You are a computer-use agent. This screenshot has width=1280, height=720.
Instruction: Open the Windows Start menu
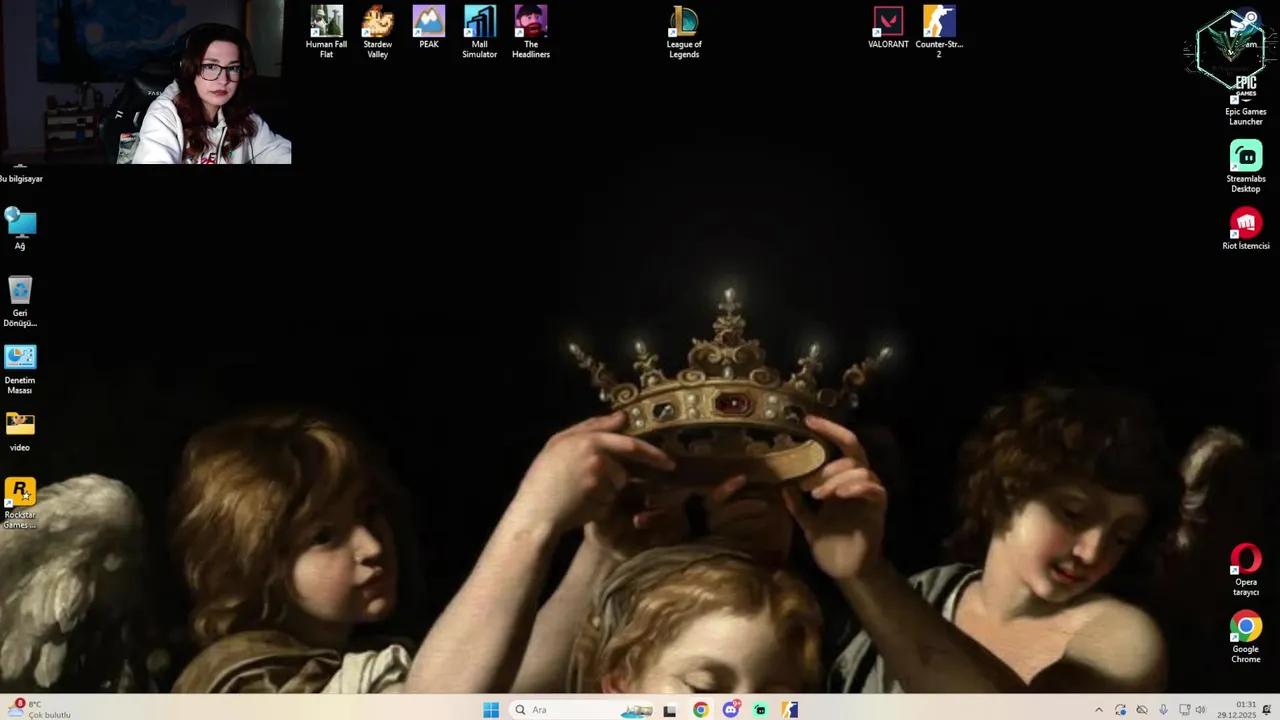point(491,710)
